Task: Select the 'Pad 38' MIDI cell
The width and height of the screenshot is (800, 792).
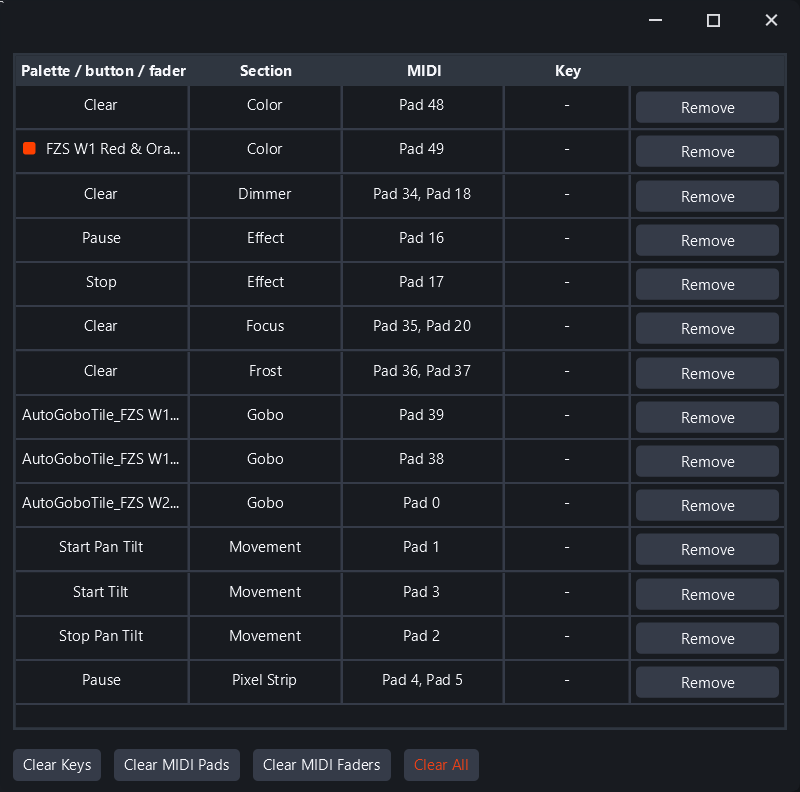Action: (422, 461)
